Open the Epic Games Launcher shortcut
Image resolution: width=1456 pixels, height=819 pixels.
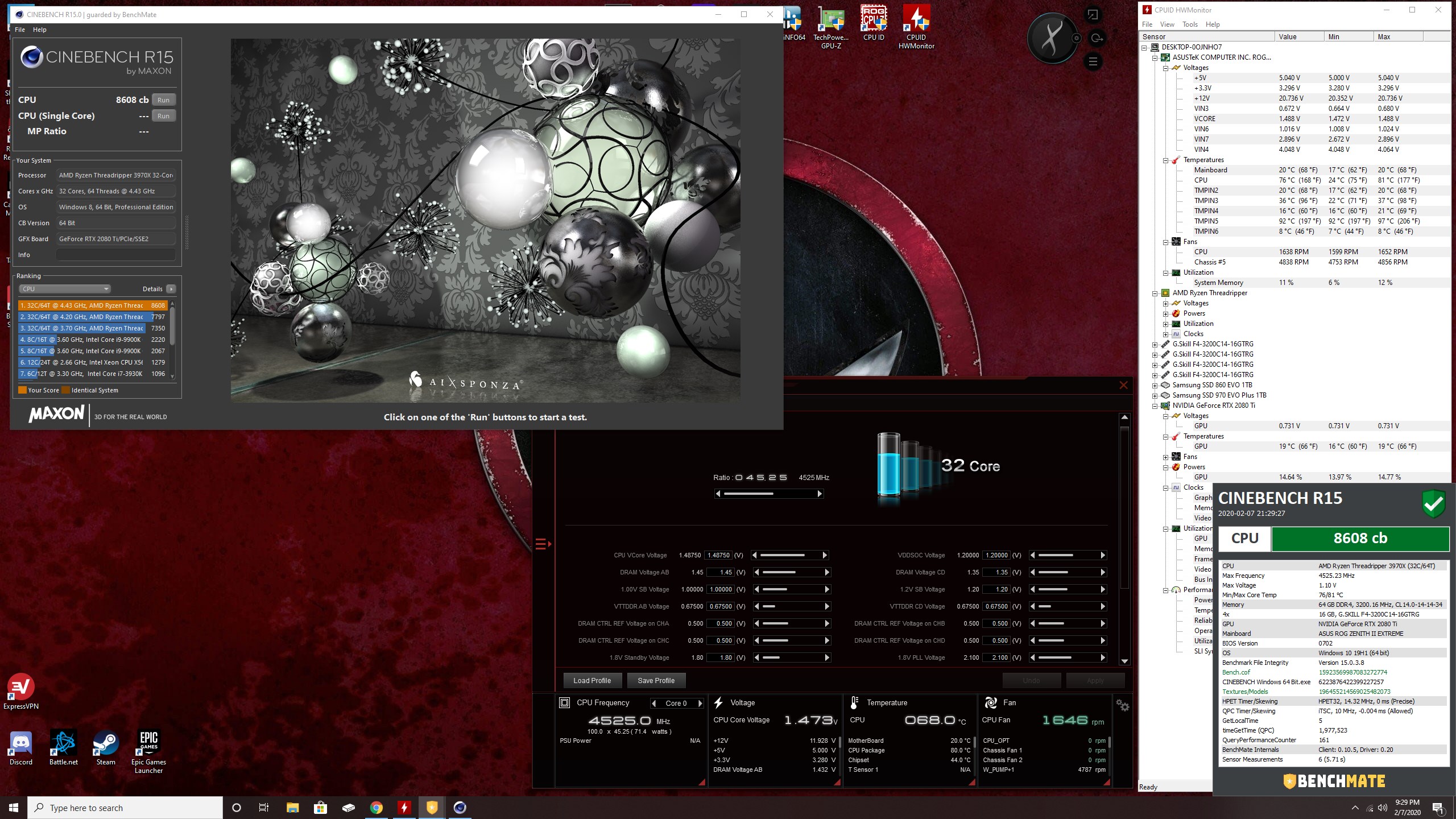[x=148, y=752]
